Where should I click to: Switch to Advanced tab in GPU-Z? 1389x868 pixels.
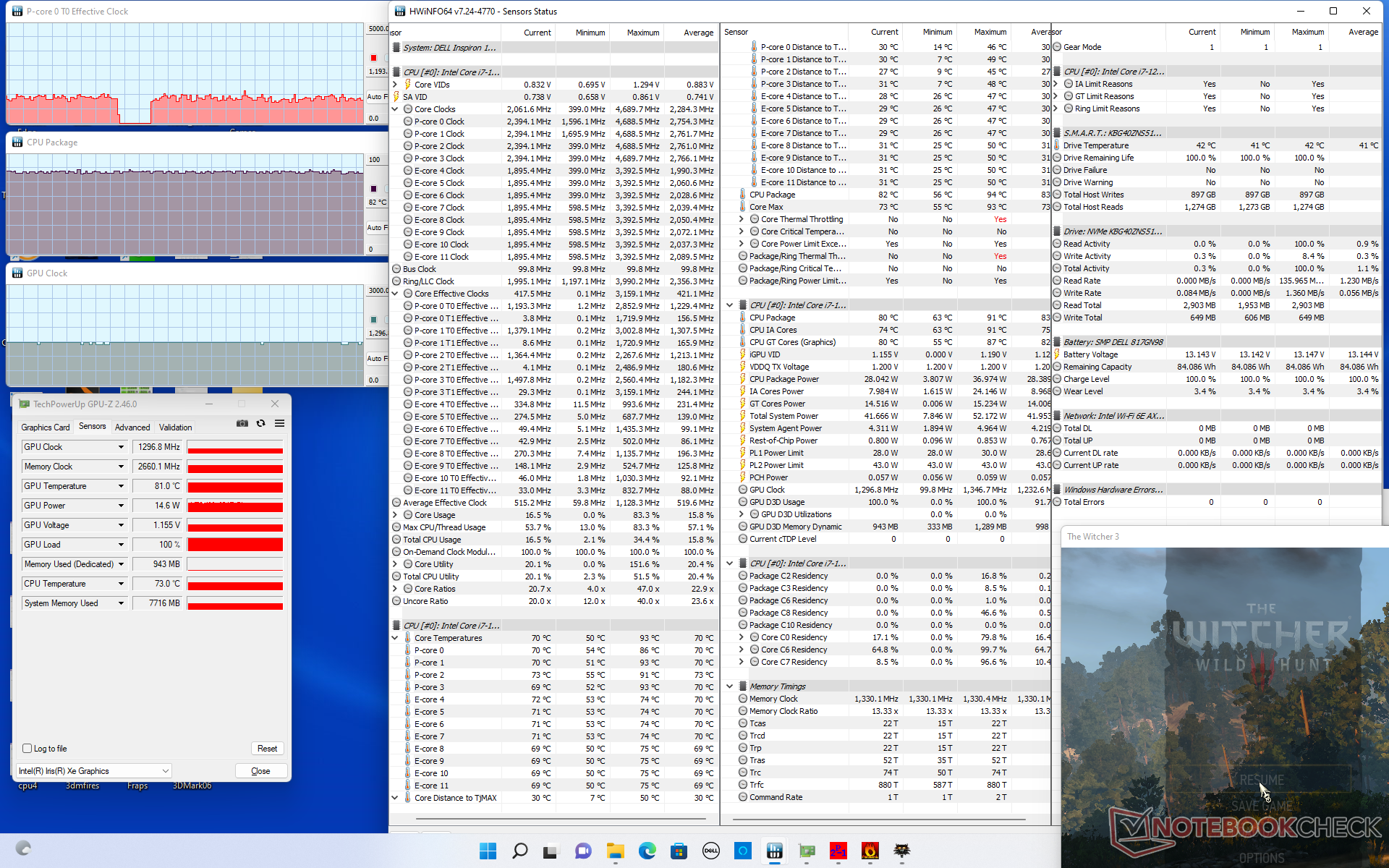pos(132,427)
